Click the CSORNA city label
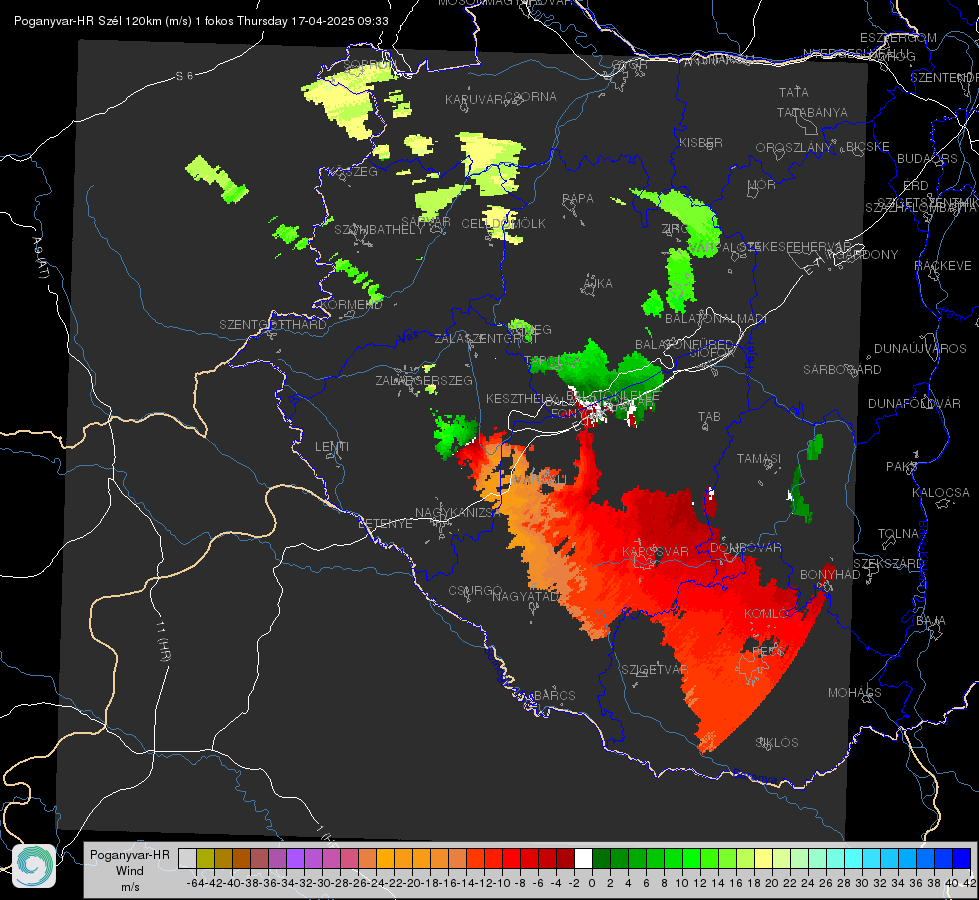This screenshot has height=900, width=979. click(530, 97)
